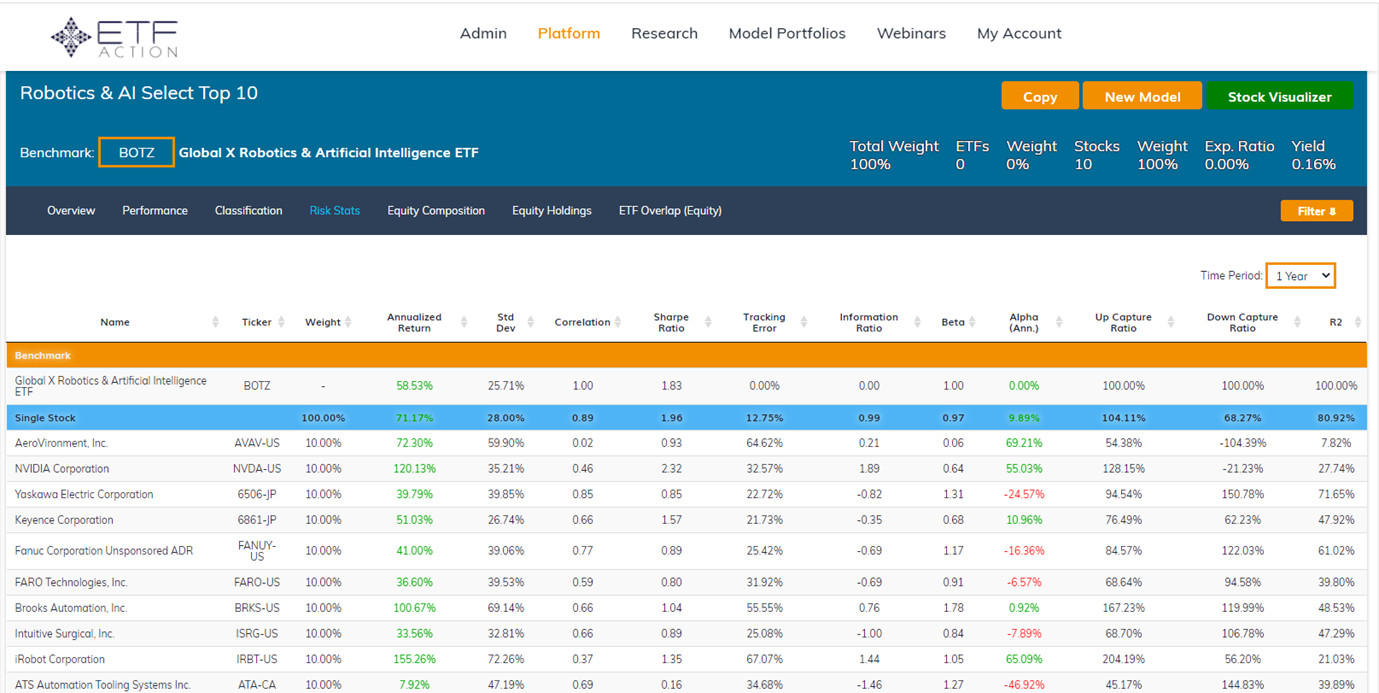The width and height of the screenshot is (1379, 693).
Task: Click the Filter button
Action: pyautogui.click(x=1316, y=211)
